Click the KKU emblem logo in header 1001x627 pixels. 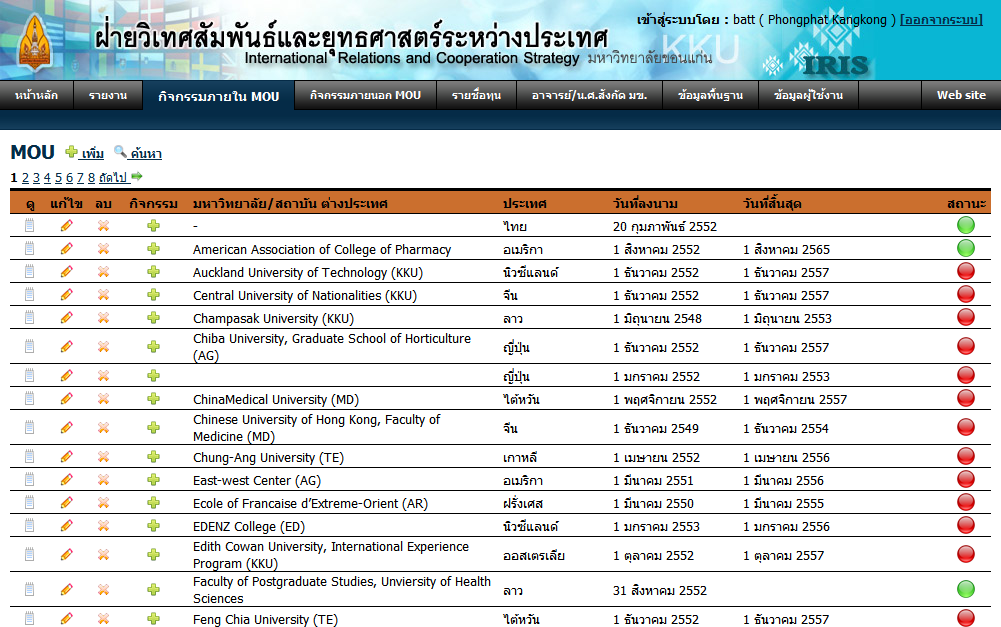35,42
